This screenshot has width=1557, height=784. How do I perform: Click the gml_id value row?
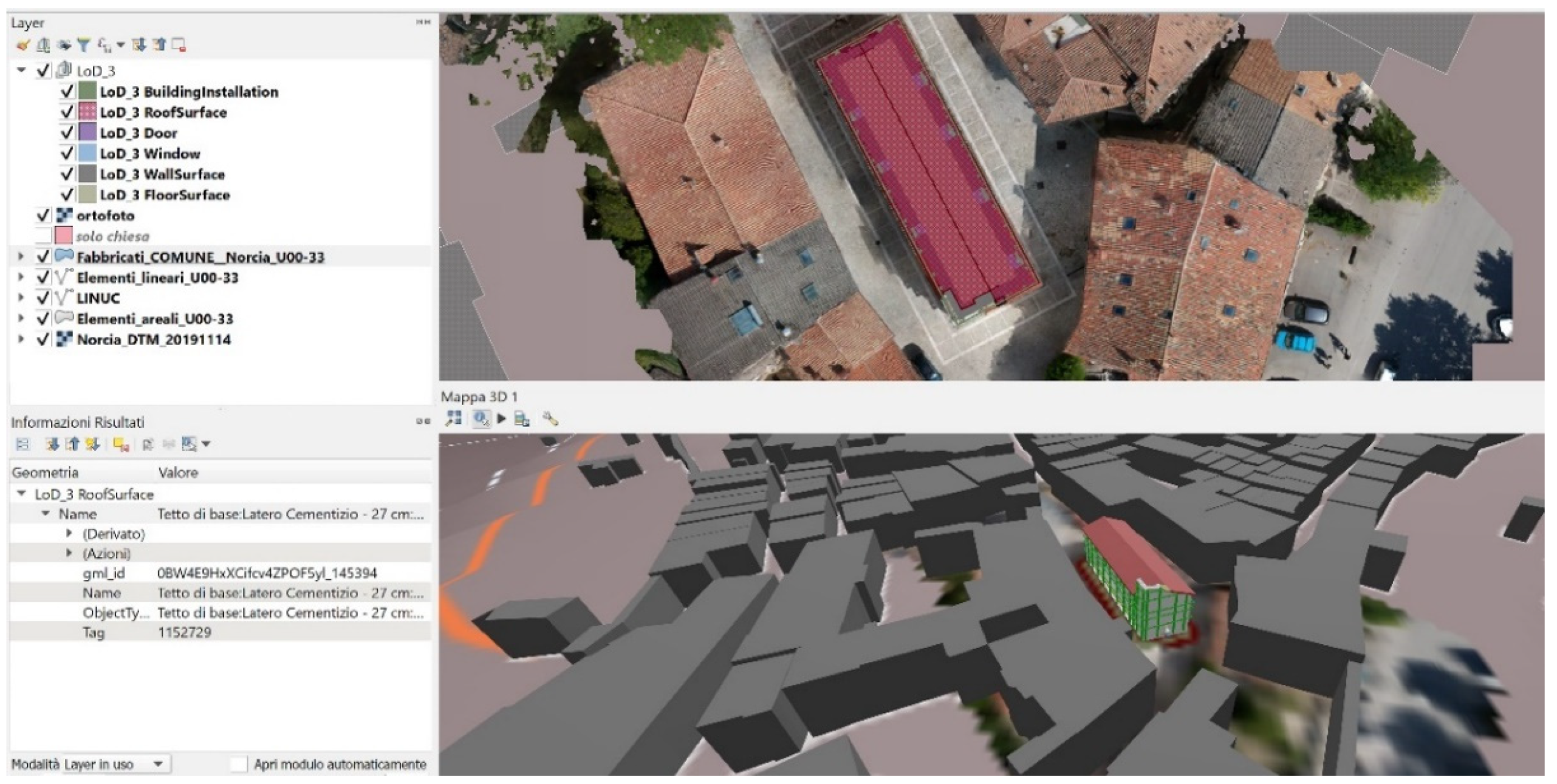[266, 573]
